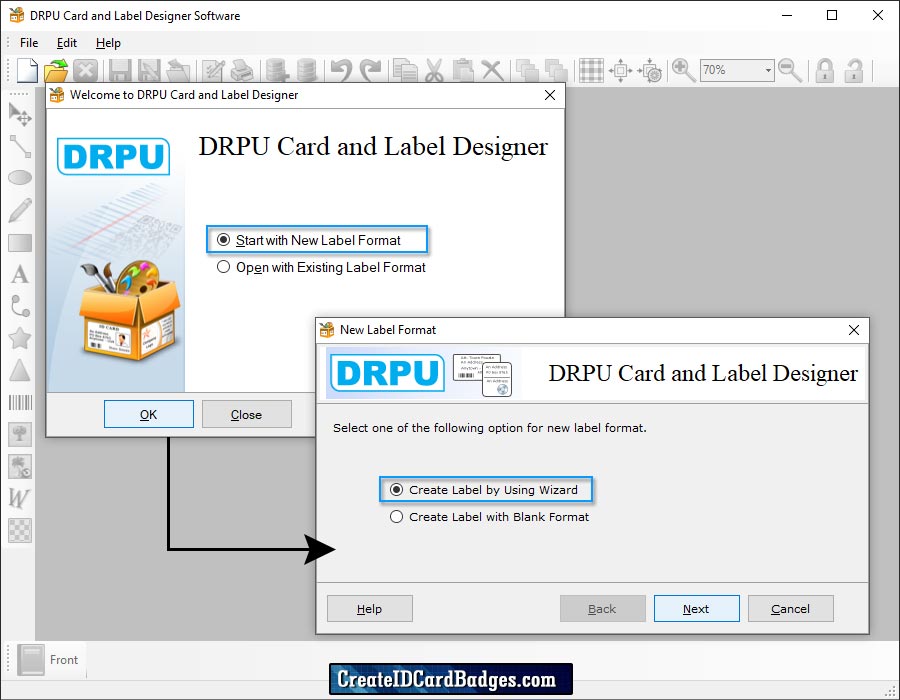
Task: Close the Welcome to DRPU dialog window
Action: coord(549,95)
